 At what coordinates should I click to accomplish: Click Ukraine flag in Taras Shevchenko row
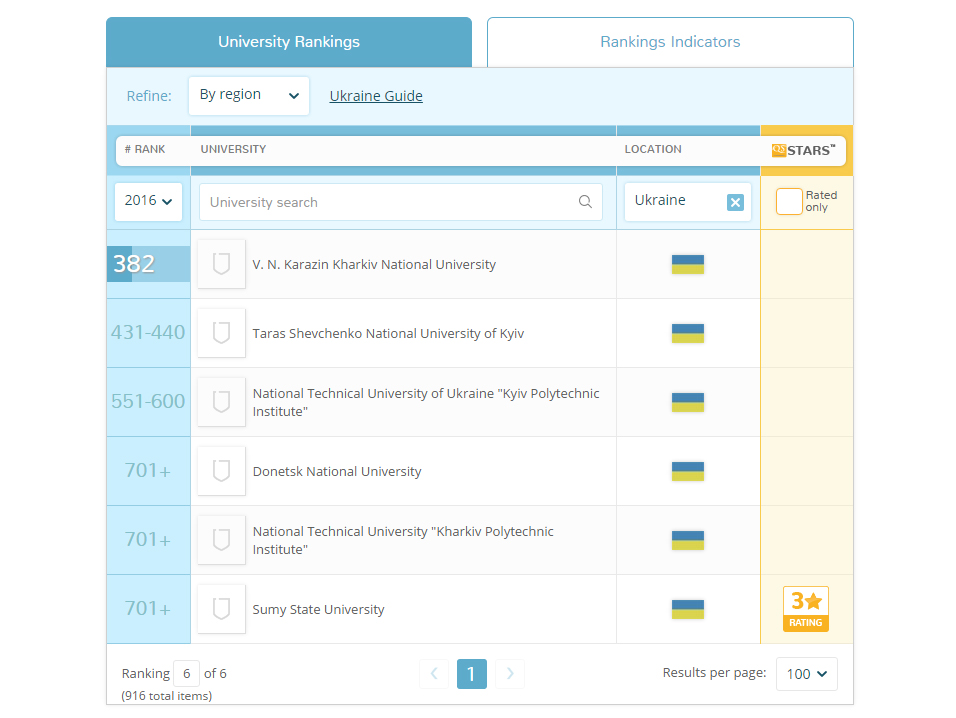[x=688, y=333]
